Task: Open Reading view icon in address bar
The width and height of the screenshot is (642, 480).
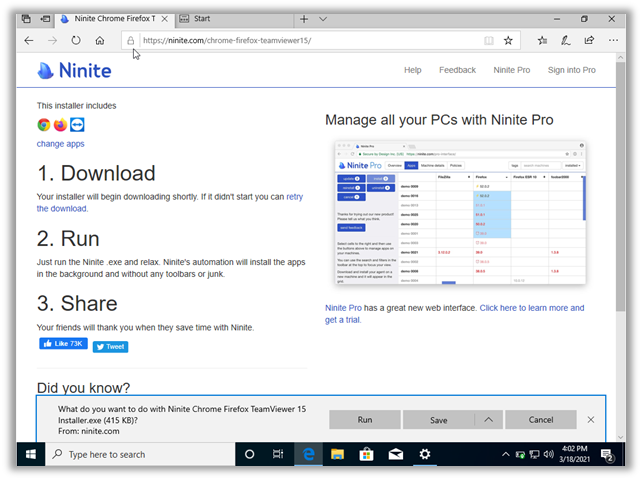Action: coord(489,41)
